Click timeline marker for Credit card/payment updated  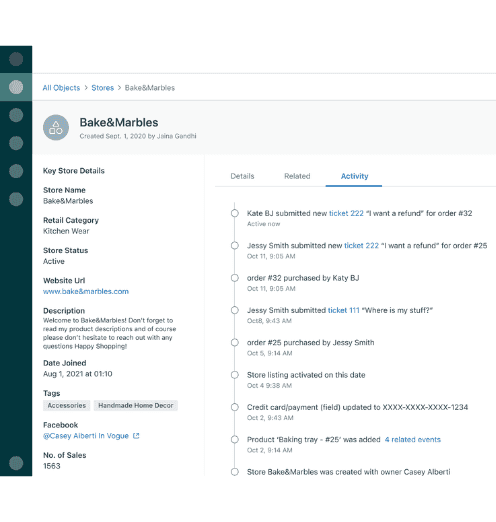[235, 407]
